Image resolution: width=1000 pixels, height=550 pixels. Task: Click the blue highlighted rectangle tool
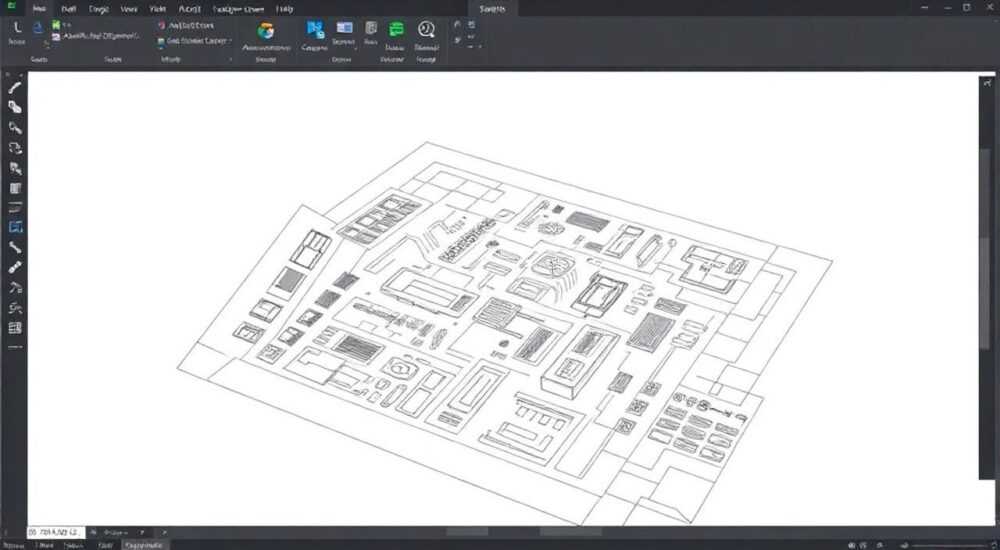coord(15,227)
